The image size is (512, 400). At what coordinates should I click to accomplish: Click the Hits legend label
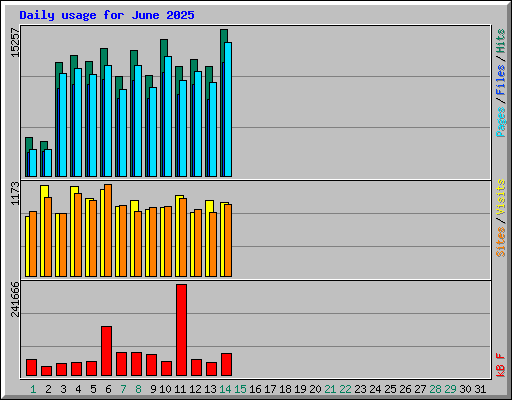[501, 41]
